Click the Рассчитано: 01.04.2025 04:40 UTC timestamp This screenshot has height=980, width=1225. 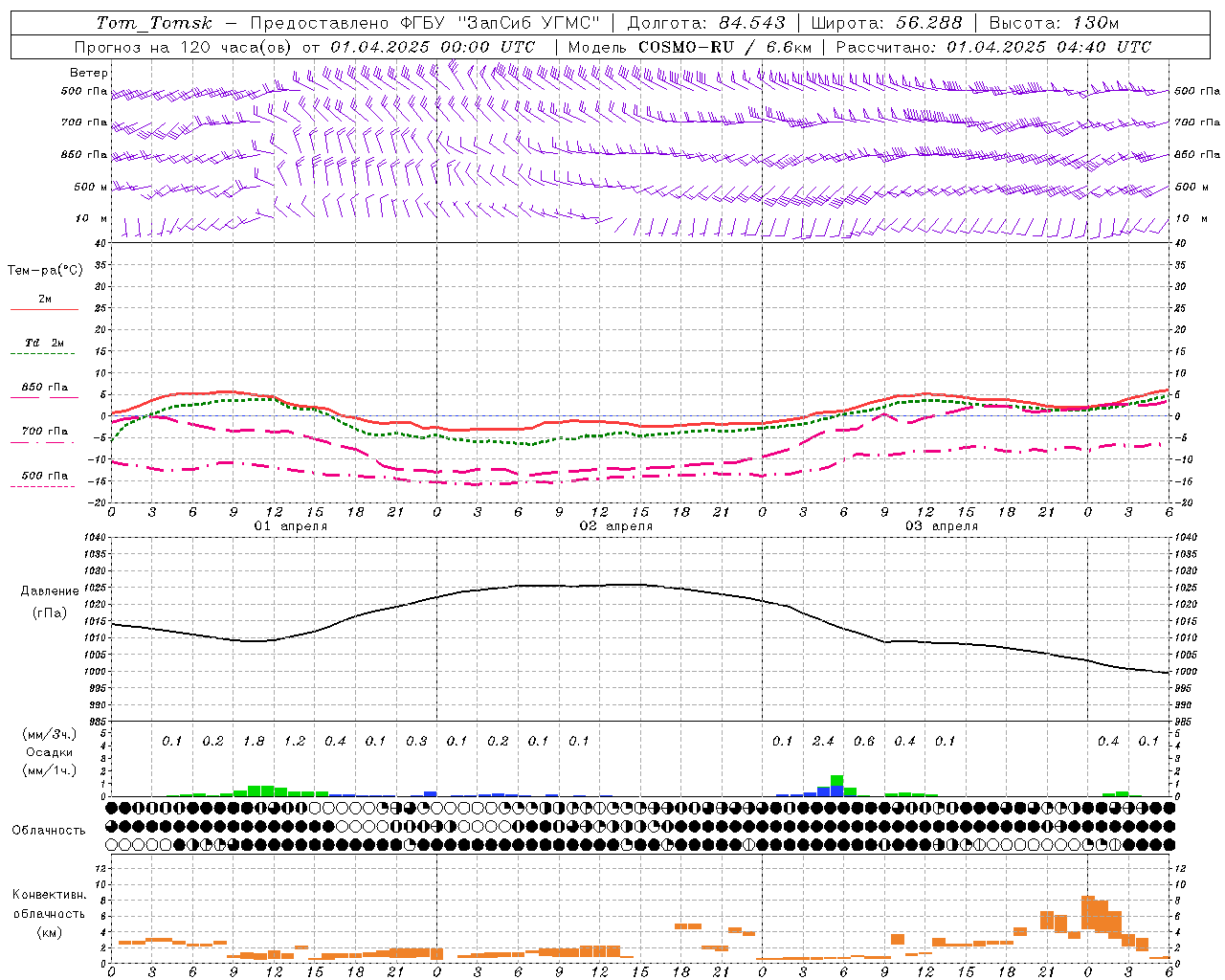click(993, 47)
